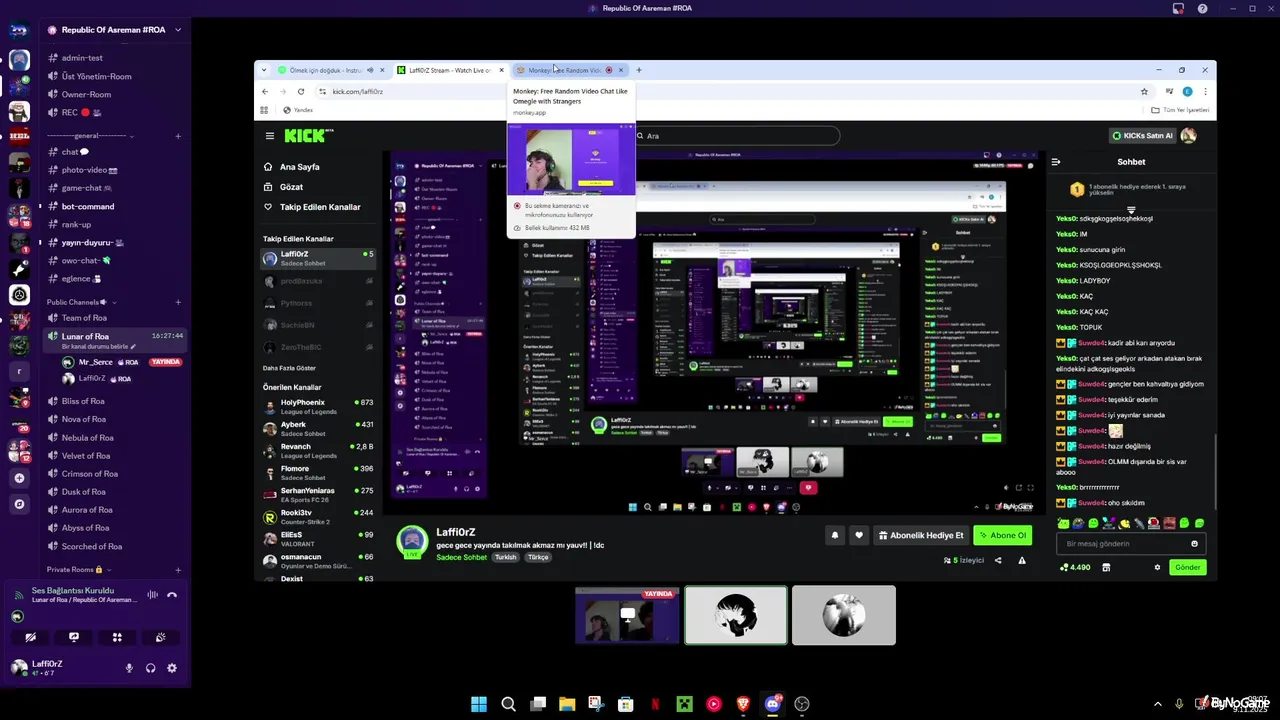Open the noise suppression waveform icon
The width and height of the screenshot is (1280, 720).
152,595
